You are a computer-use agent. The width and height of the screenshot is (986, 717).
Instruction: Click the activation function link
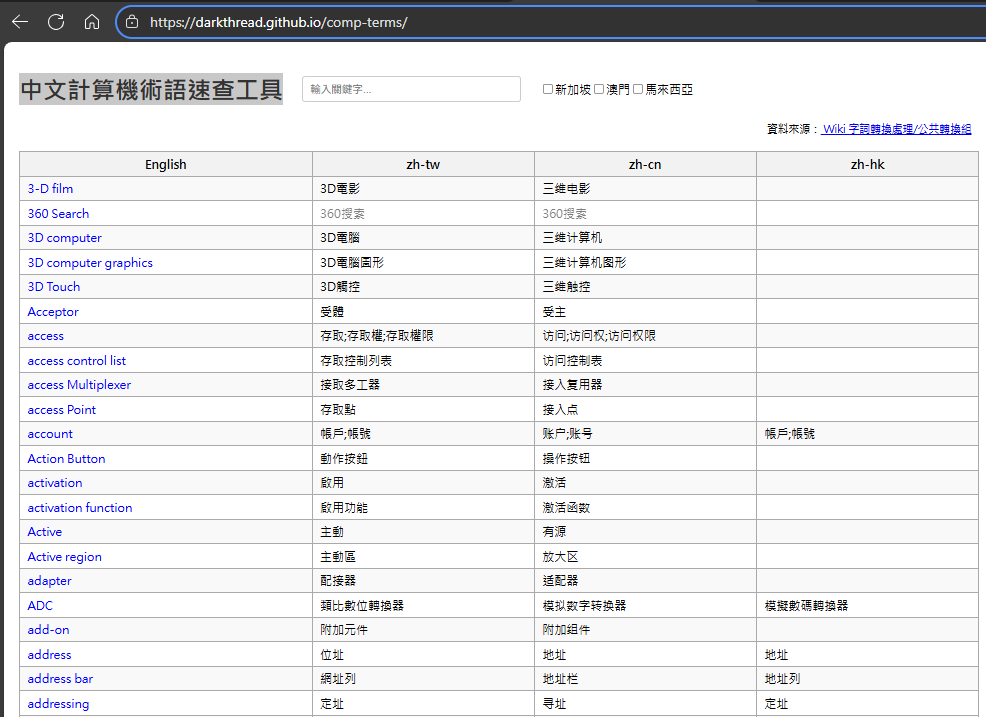click(80, 507)
